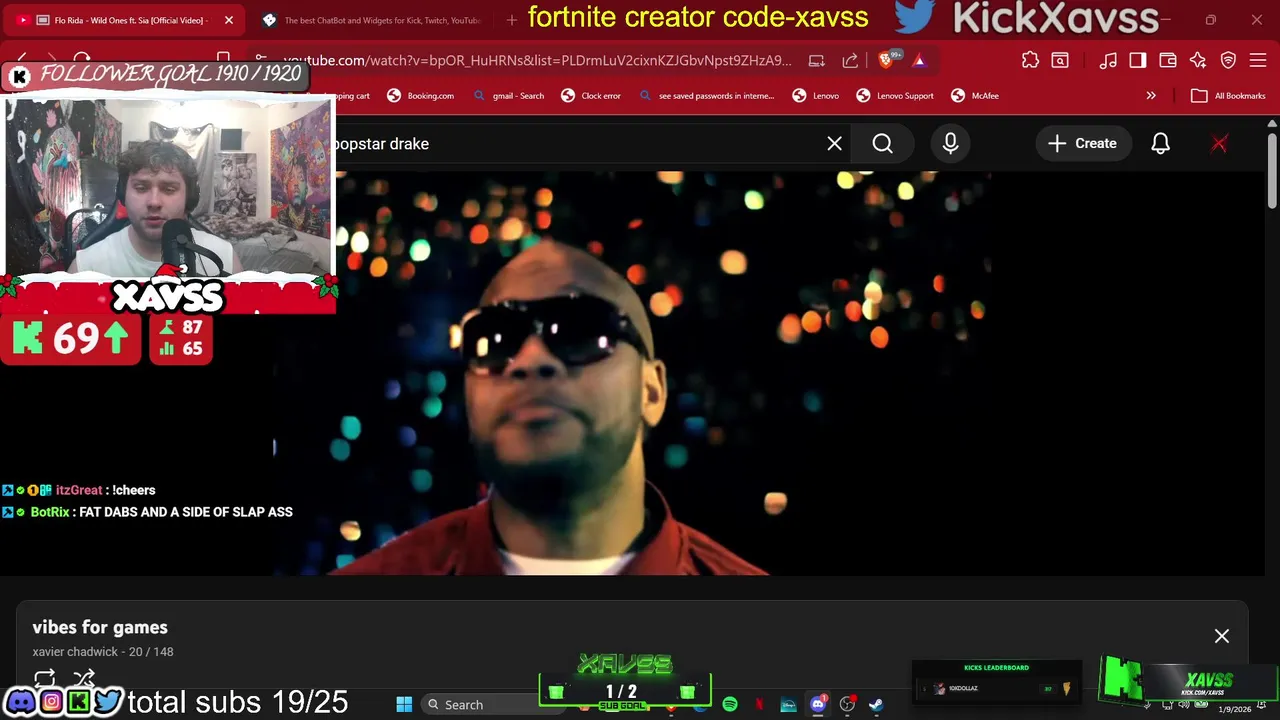This screenshot has width=1280, height=720.
Task: Click the vibes for games playlist title
Action: 100,628
